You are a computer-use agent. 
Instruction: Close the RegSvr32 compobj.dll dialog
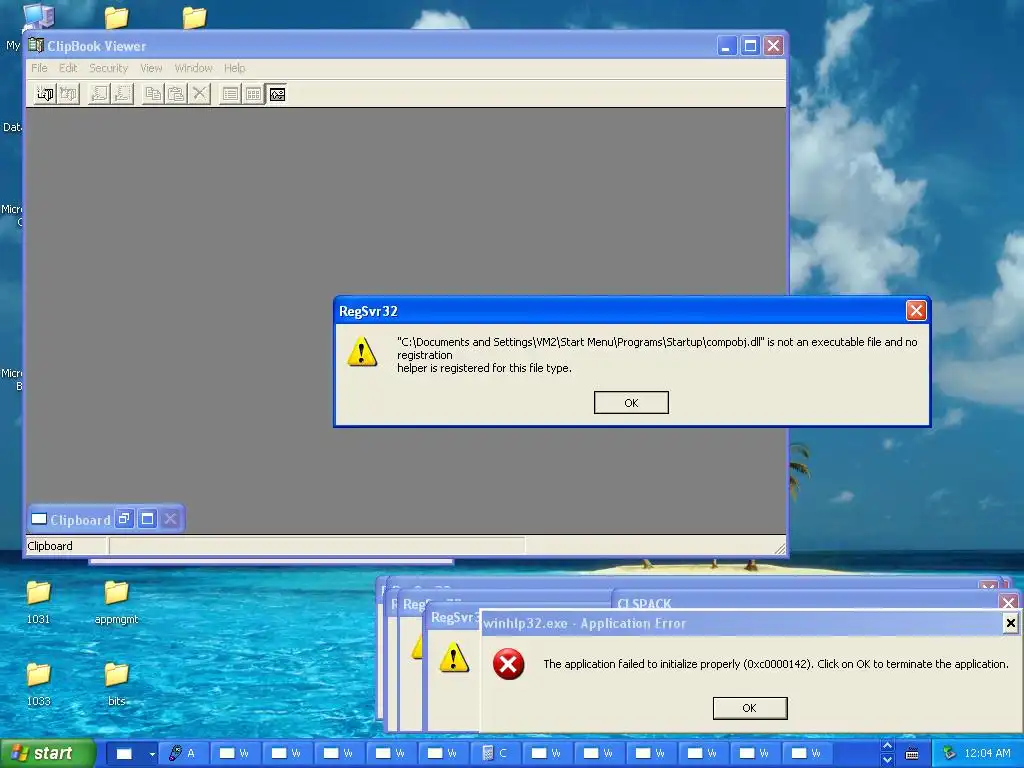pos(916,311)
